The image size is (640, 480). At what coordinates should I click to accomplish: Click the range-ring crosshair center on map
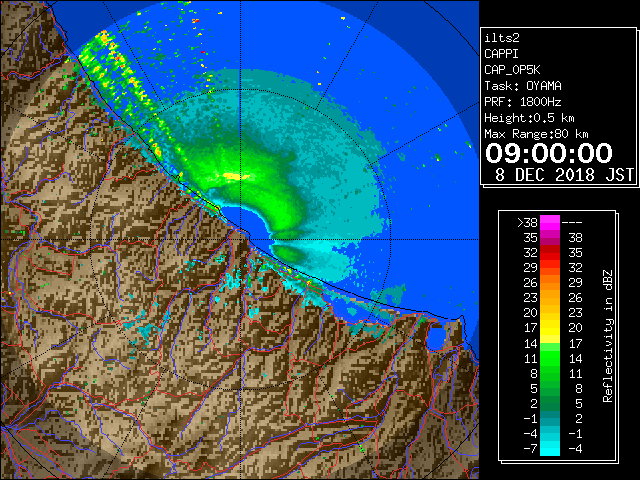(x=241, y=239)
